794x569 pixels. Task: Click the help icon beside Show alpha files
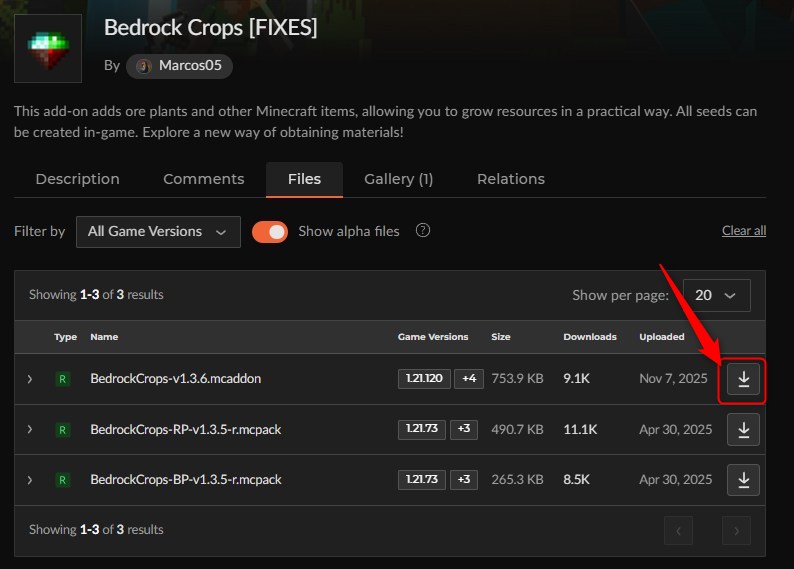(x=423, y=231)
